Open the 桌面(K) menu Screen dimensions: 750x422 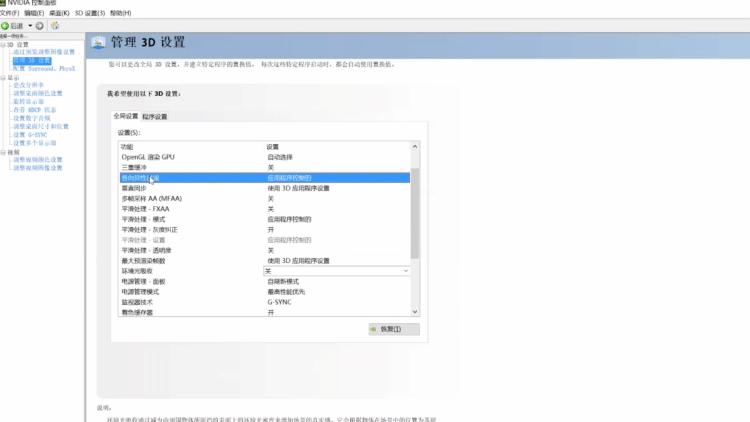(59, 13)
